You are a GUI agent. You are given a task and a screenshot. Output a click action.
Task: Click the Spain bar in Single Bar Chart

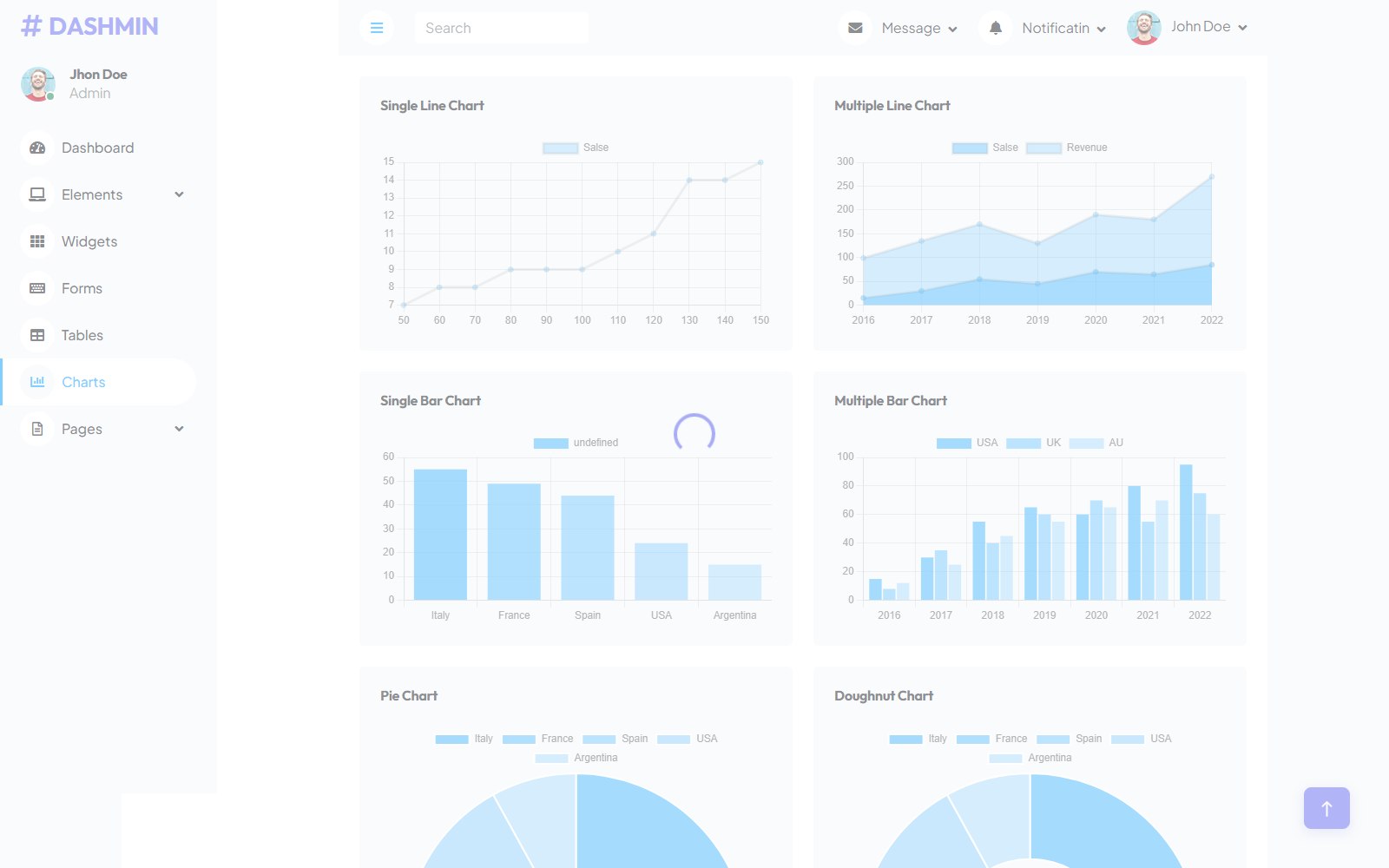coord(588,548)
